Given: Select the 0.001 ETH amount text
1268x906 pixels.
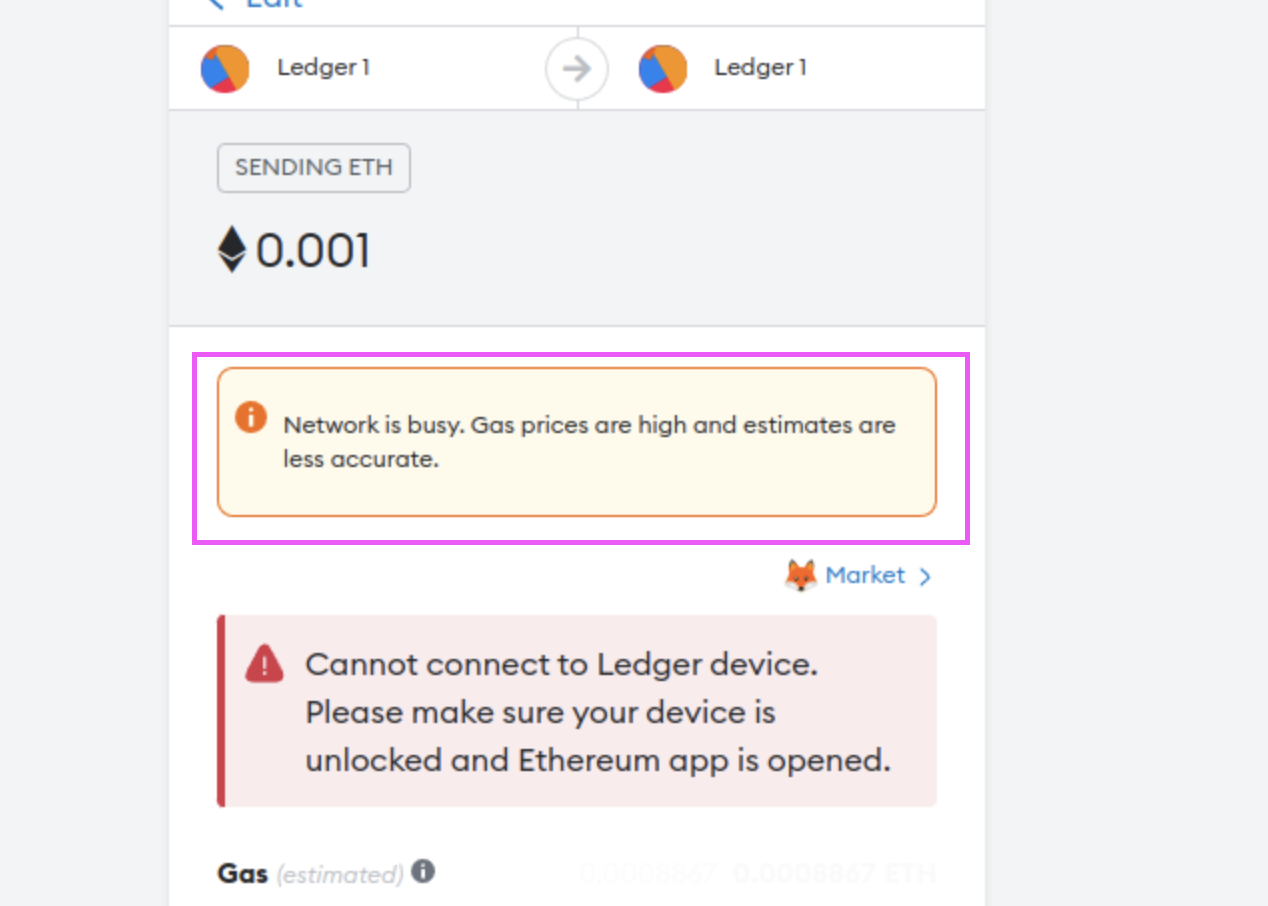Looking at the screenshot, I should 313,251.
